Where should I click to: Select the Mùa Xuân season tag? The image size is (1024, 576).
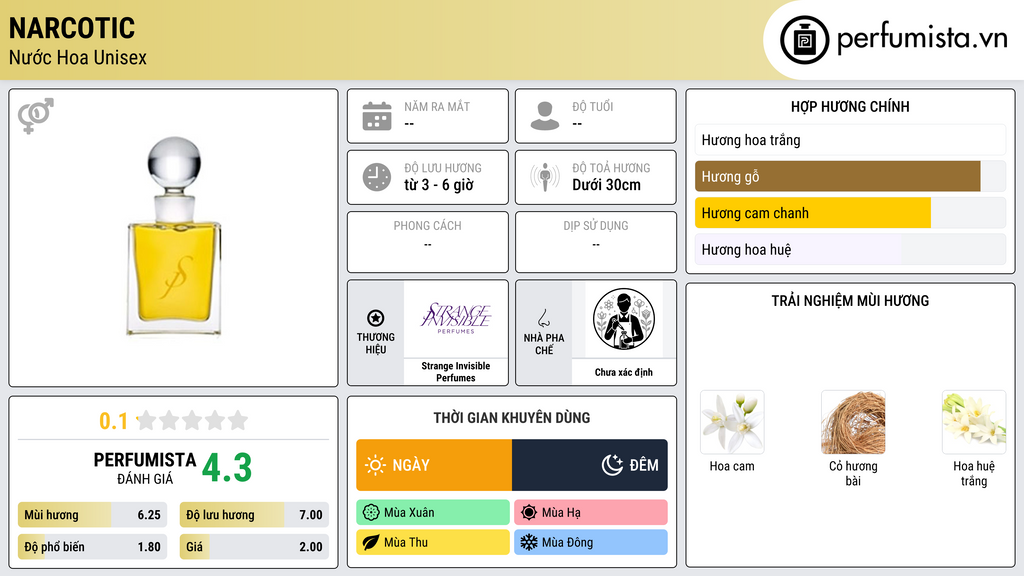click(x=433, y=512)
